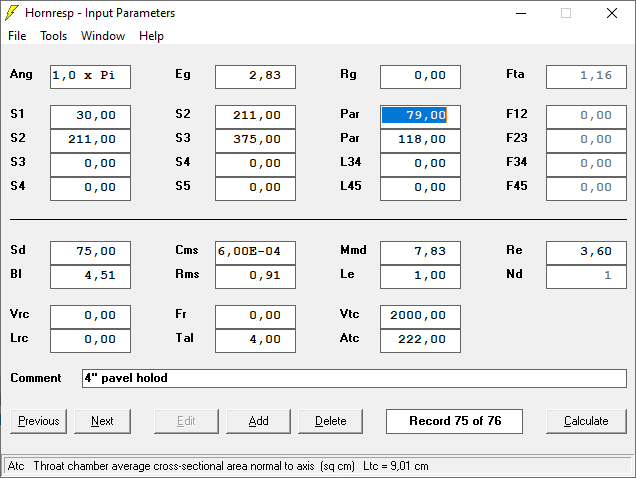
Task: Click the Hornresp lightning bolt title icon
Action: pos(12,13)
